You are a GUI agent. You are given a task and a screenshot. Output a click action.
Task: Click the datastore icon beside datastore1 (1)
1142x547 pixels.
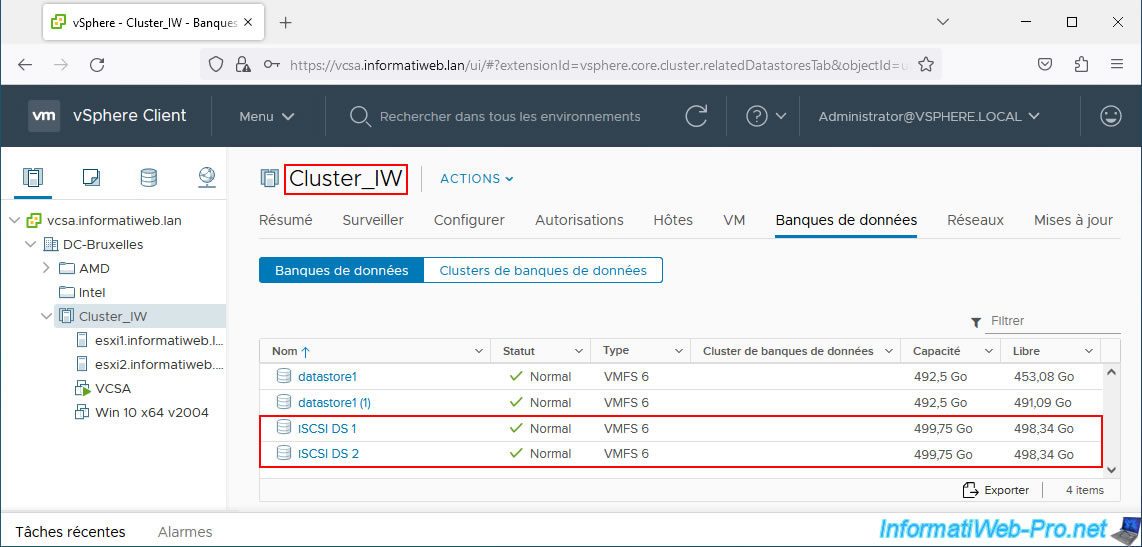pos(284,402)
